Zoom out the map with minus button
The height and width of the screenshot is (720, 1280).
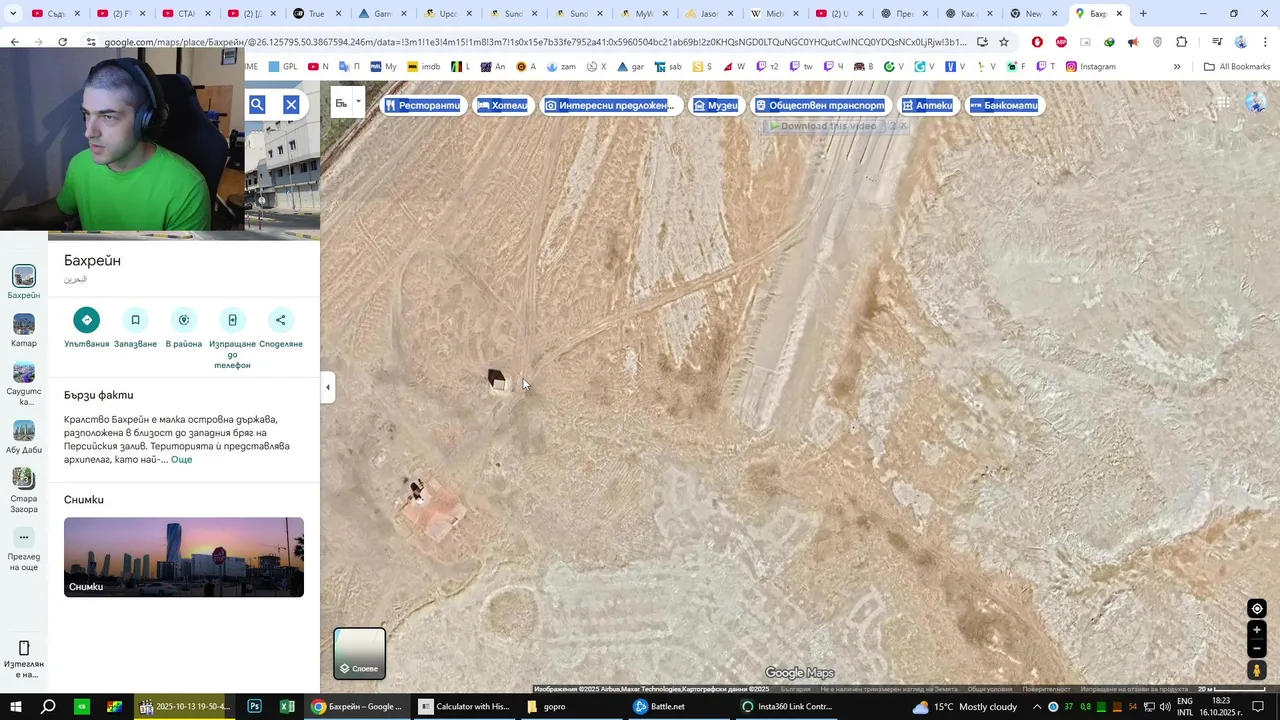pos(1257,649)
